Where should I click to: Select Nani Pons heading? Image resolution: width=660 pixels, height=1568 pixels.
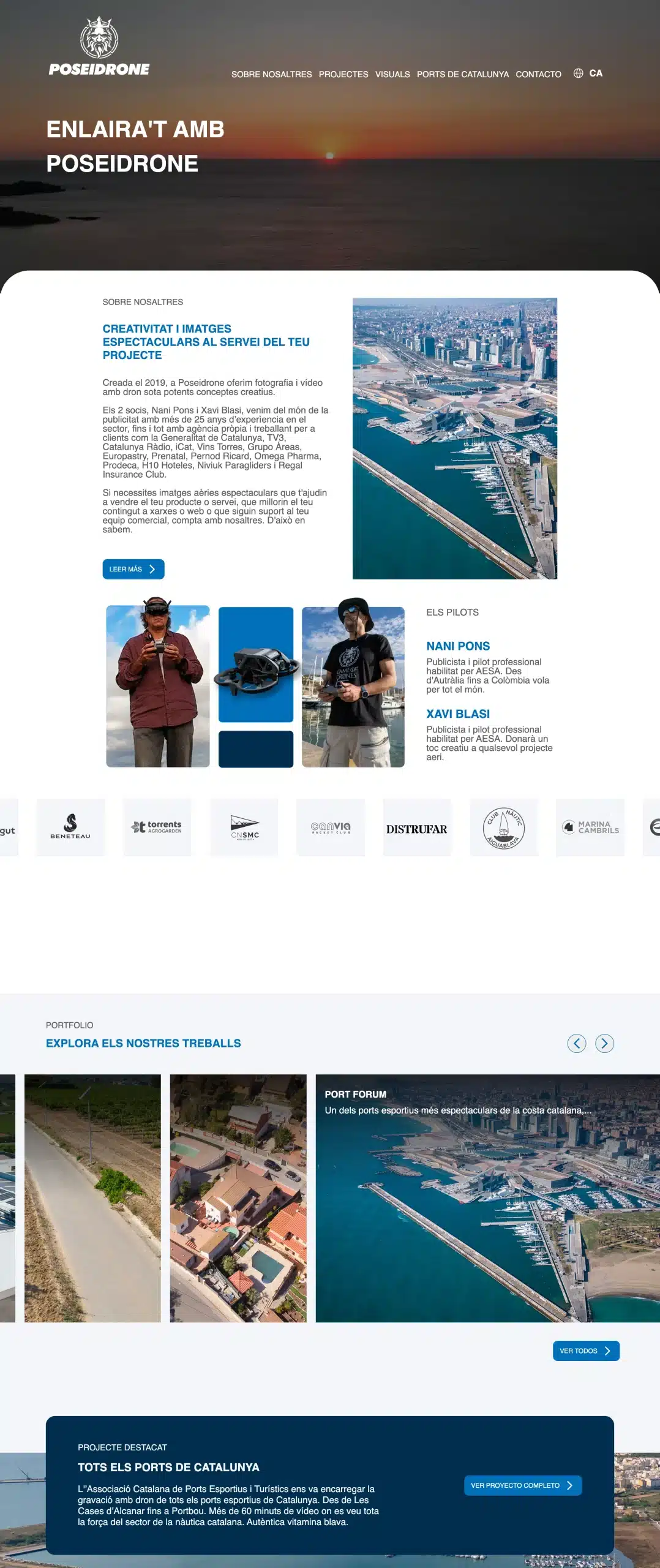point(458,646)
